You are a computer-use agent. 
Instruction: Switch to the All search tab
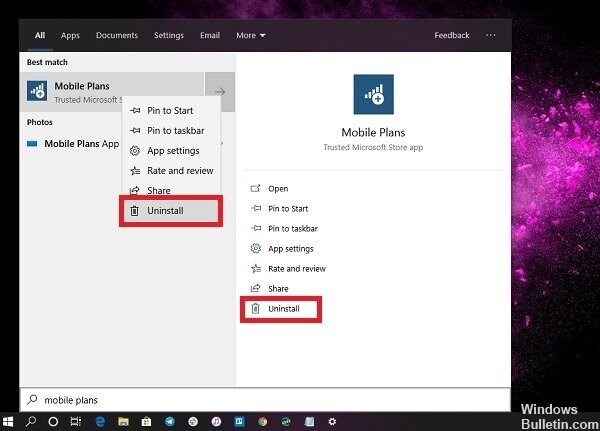[x=40, y=36]
